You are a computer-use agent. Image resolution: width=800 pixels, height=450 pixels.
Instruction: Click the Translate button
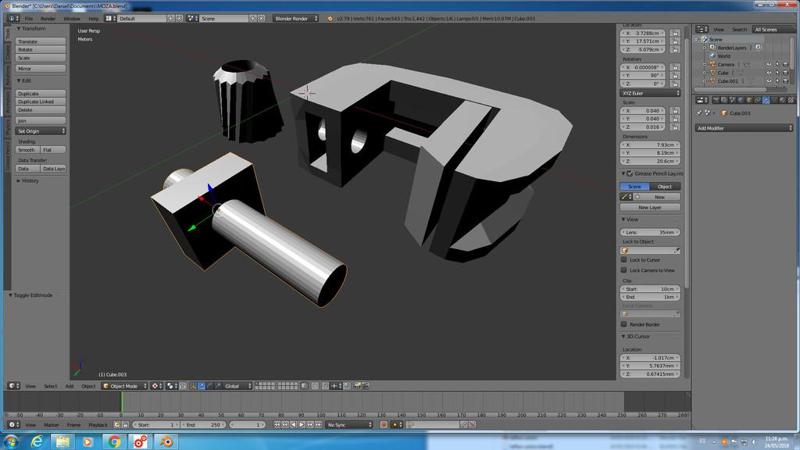pos(41,41)
